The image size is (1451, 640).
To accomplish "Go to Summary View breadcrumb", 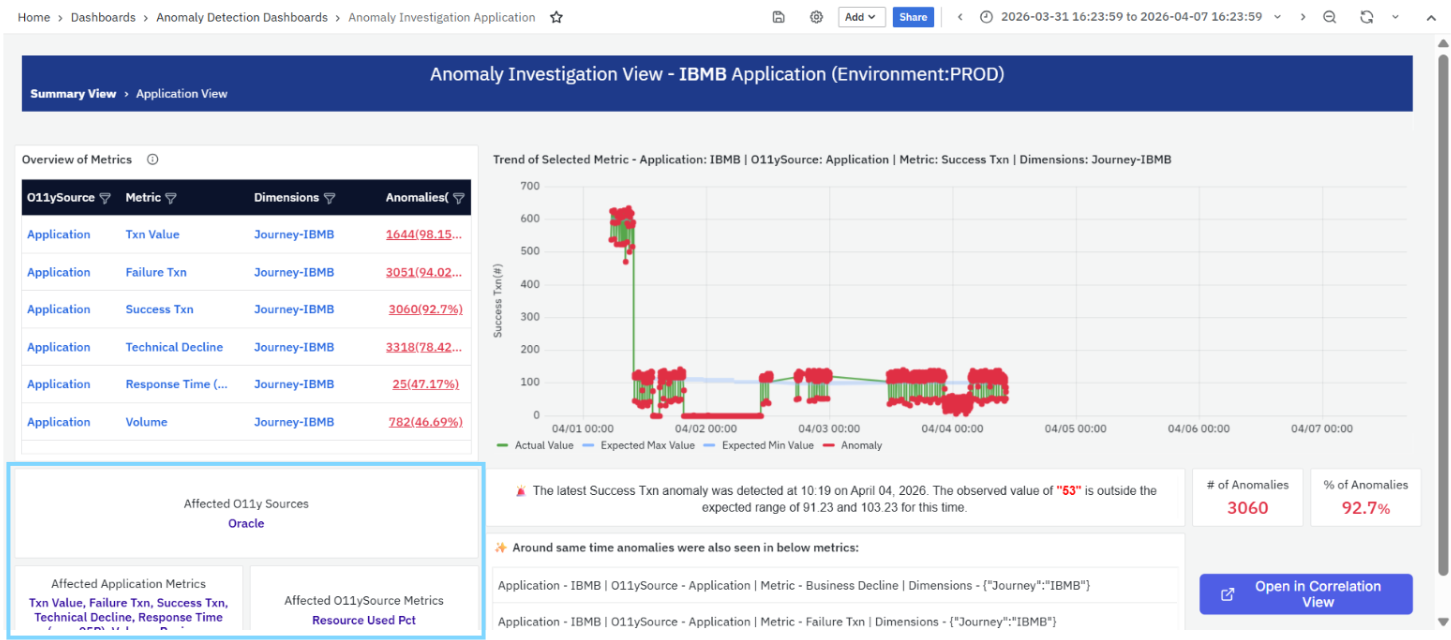I will [73, 94].
